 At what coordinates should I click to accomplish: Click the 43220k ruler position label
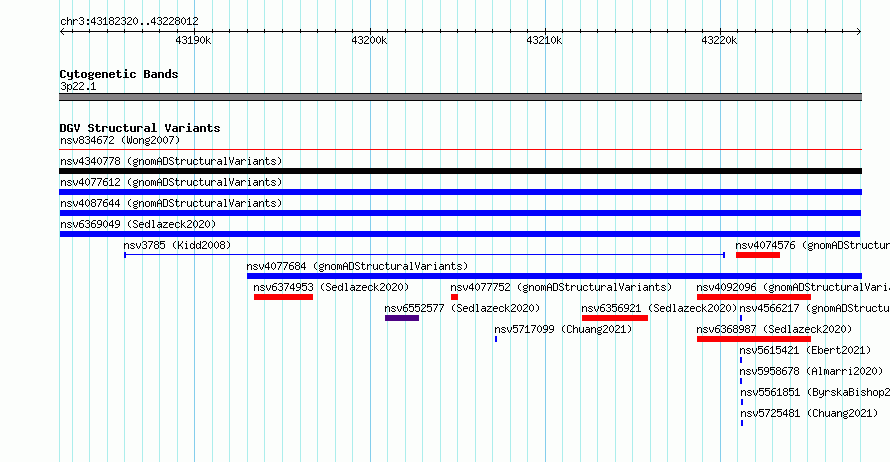tap(719, 40)
